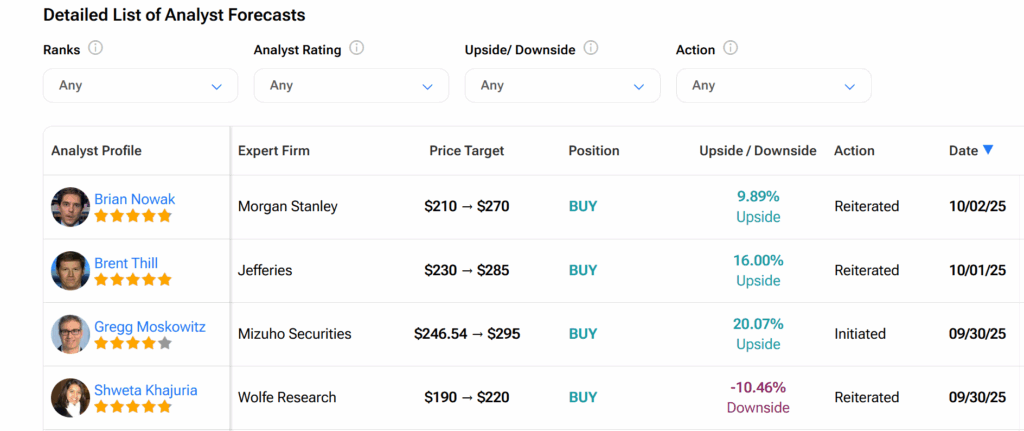Image resolution: width=1024 pixels, height=431 pixels.
Task: Click the Date sort arrow icon
Action: 988,150
